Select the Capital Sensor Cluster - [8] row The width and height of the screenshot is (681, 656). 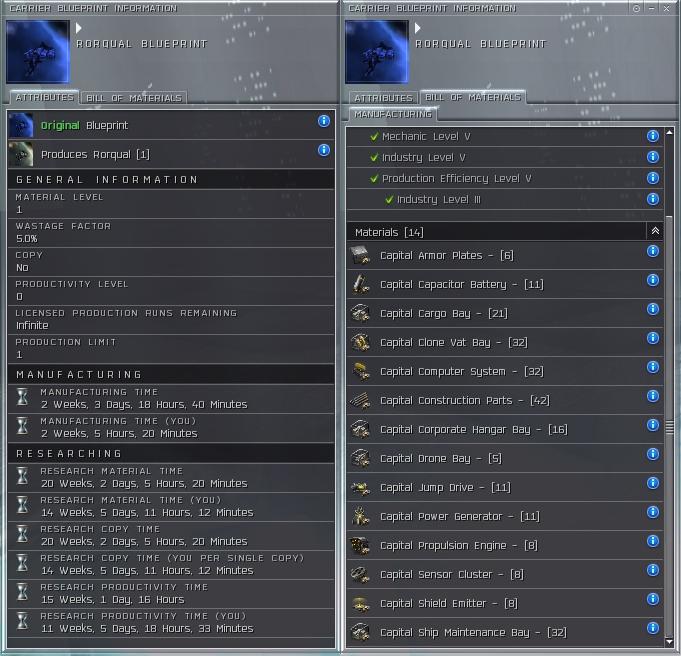505,574
